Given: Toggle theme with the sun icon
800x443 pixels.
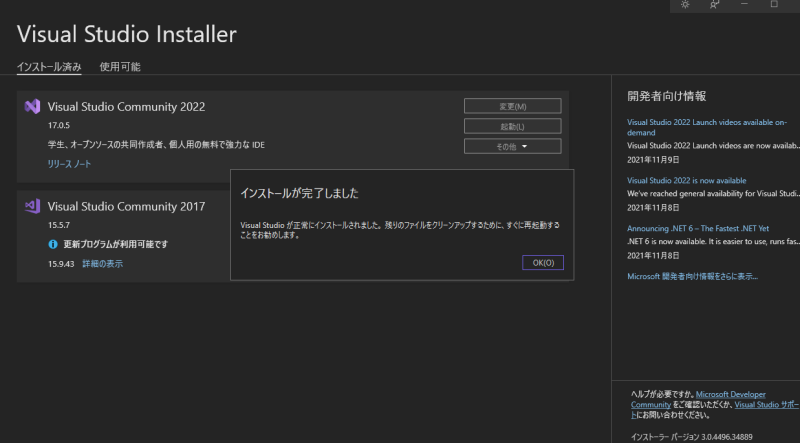Looking at the screenshot, I should 685,5.
